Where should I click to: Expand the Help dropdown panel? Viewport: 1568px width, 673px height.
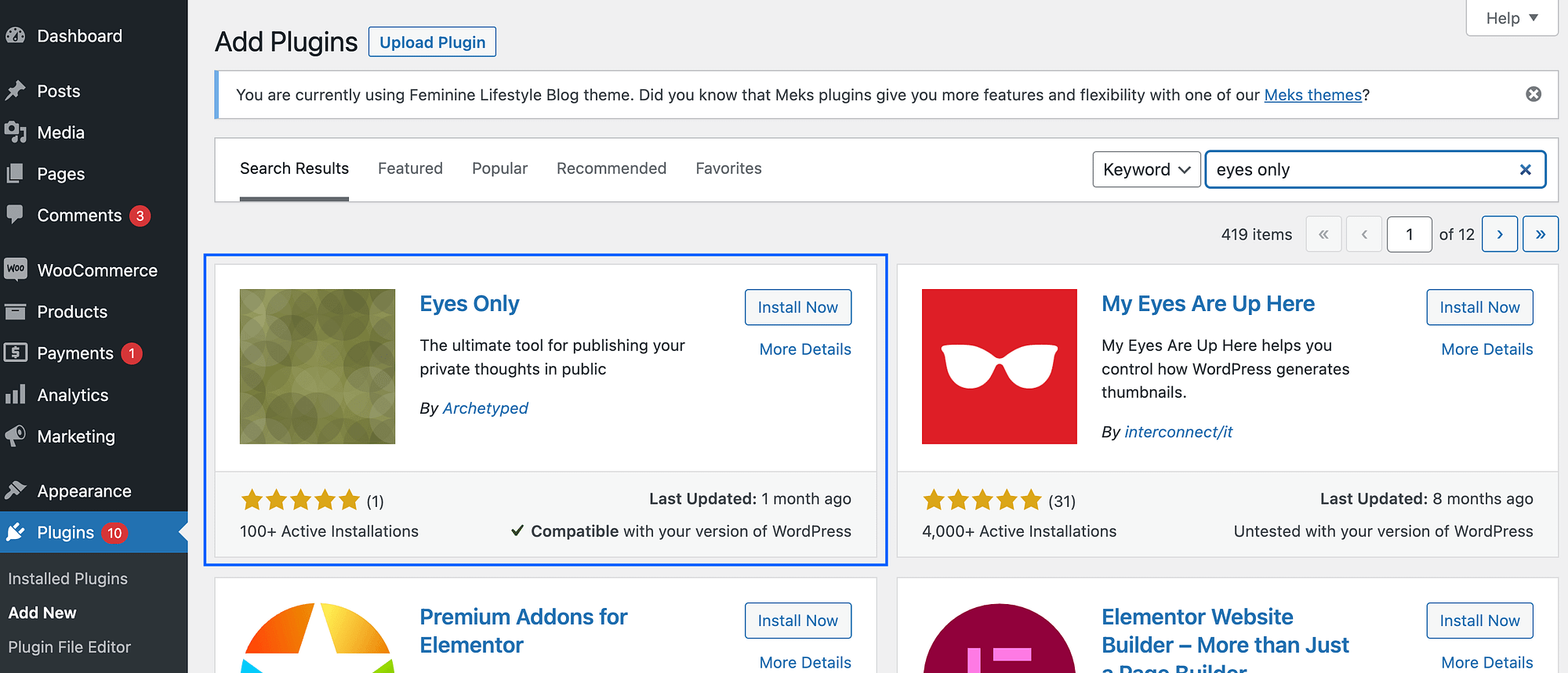tap(1512, 18)
